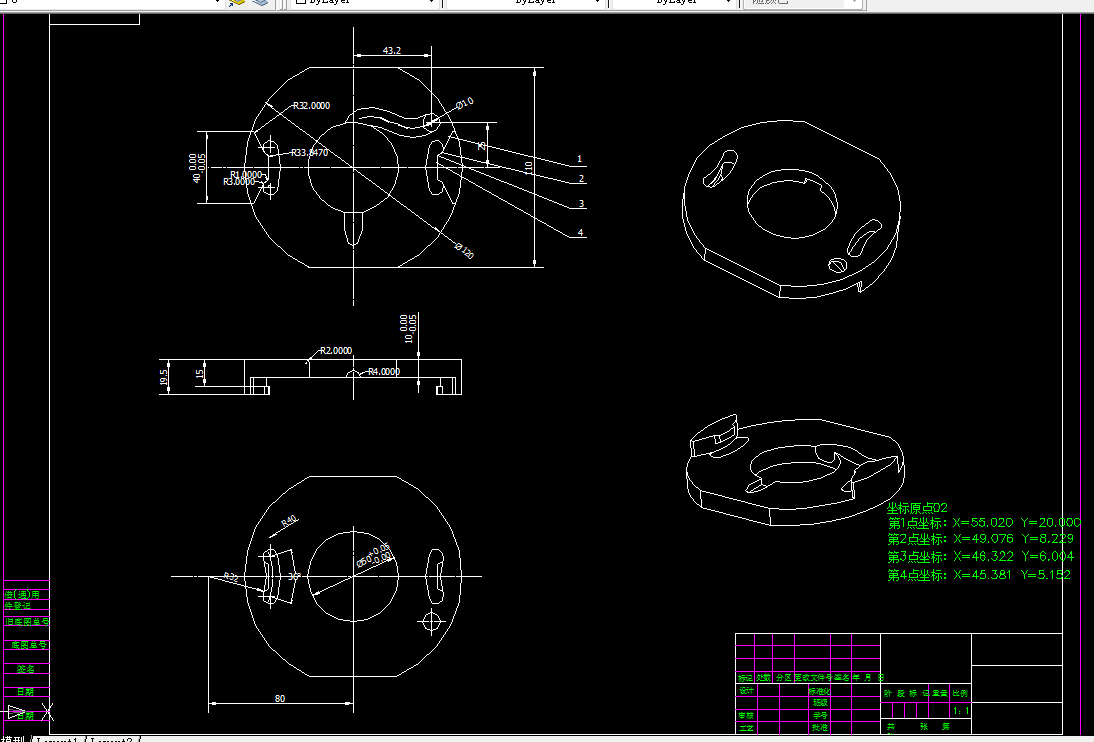
Task: Select the Ø10 diameter dimension
Action: click(x=465, y=103)
